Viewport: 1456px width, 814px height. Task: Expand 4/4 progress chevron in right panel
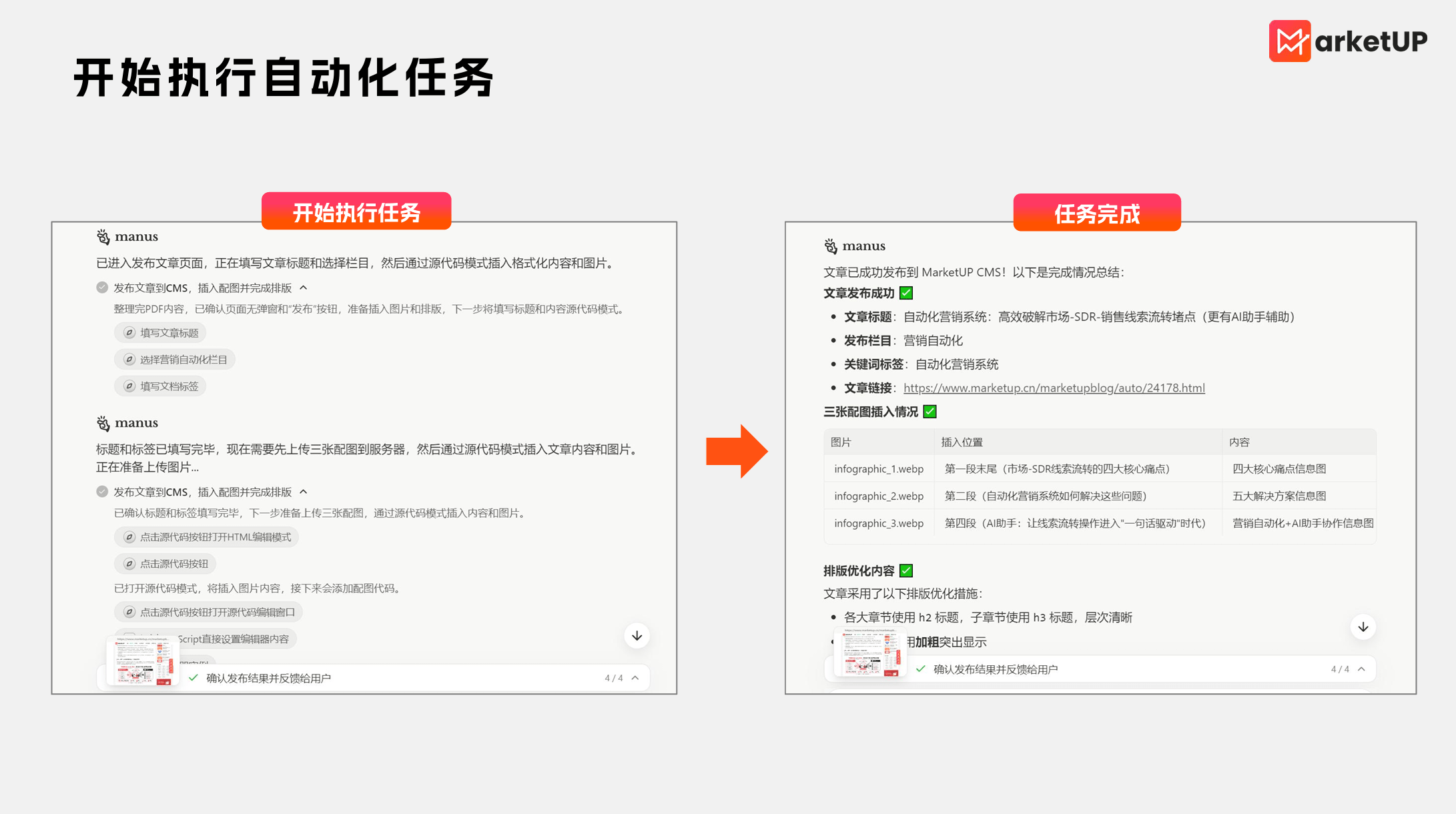(x=1361, y=669)
